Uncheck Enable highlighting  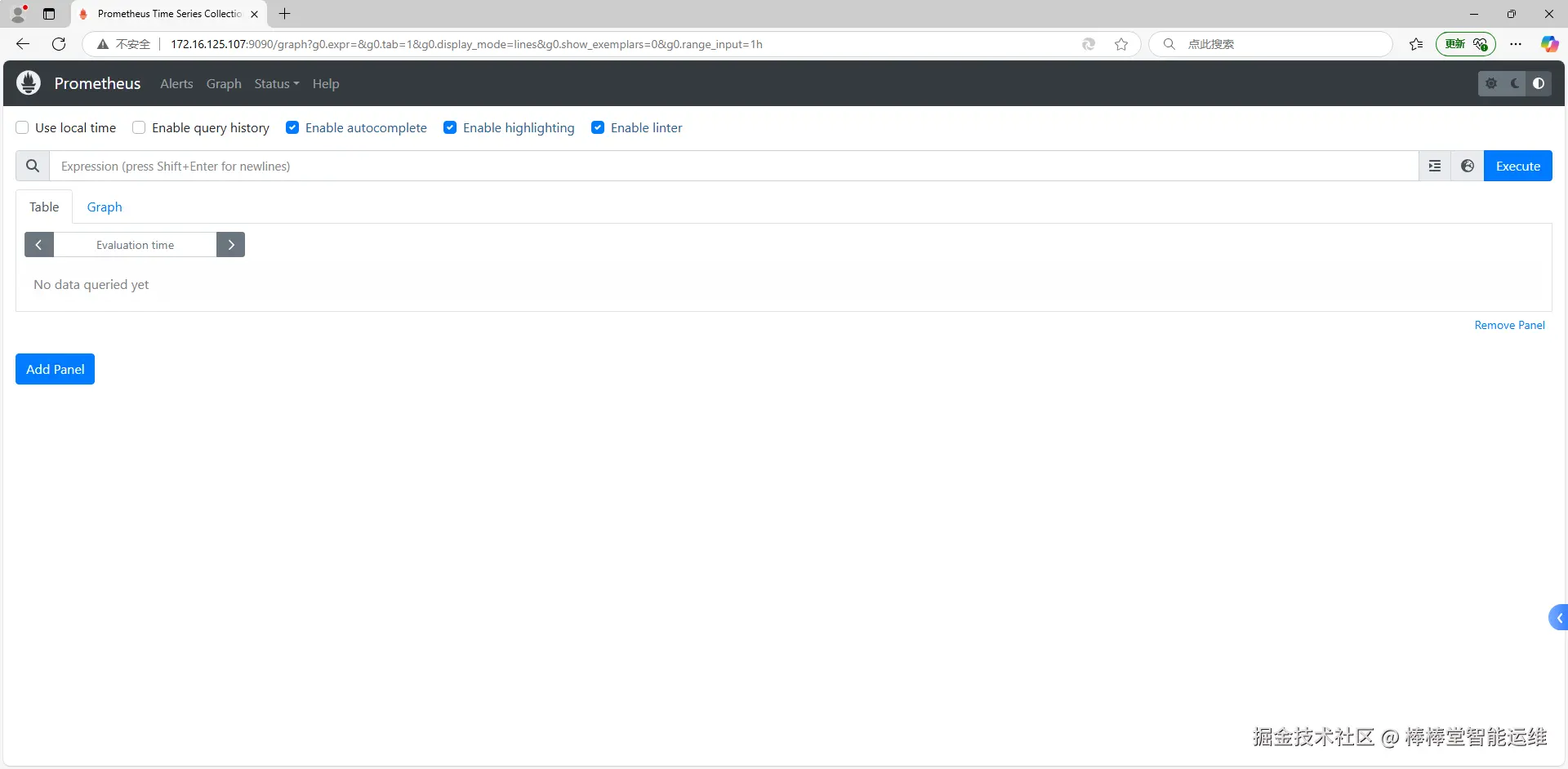[450, 127]
